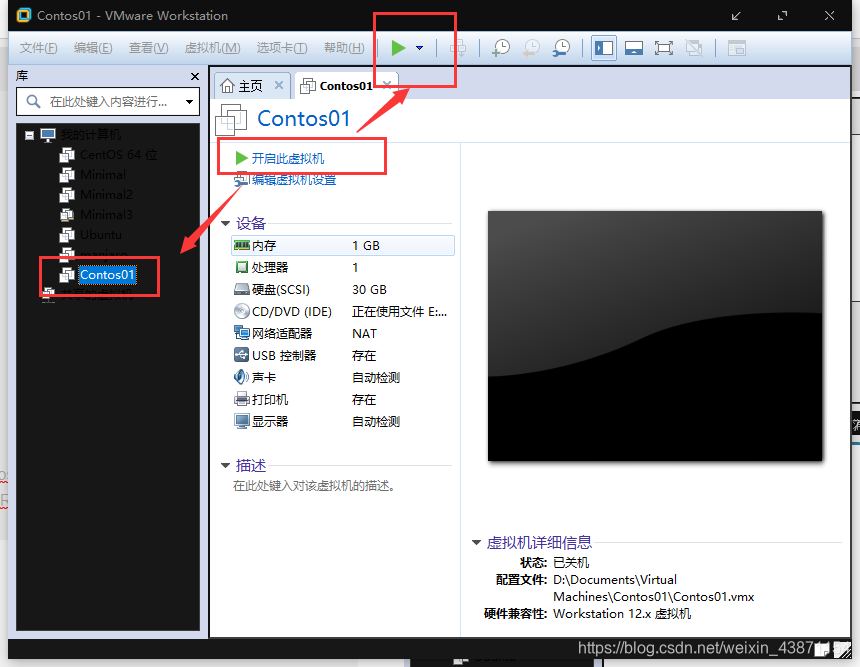Screen dimensions: 860x667
Task: Close the 主页 tab
Action: tap(279, 85)
